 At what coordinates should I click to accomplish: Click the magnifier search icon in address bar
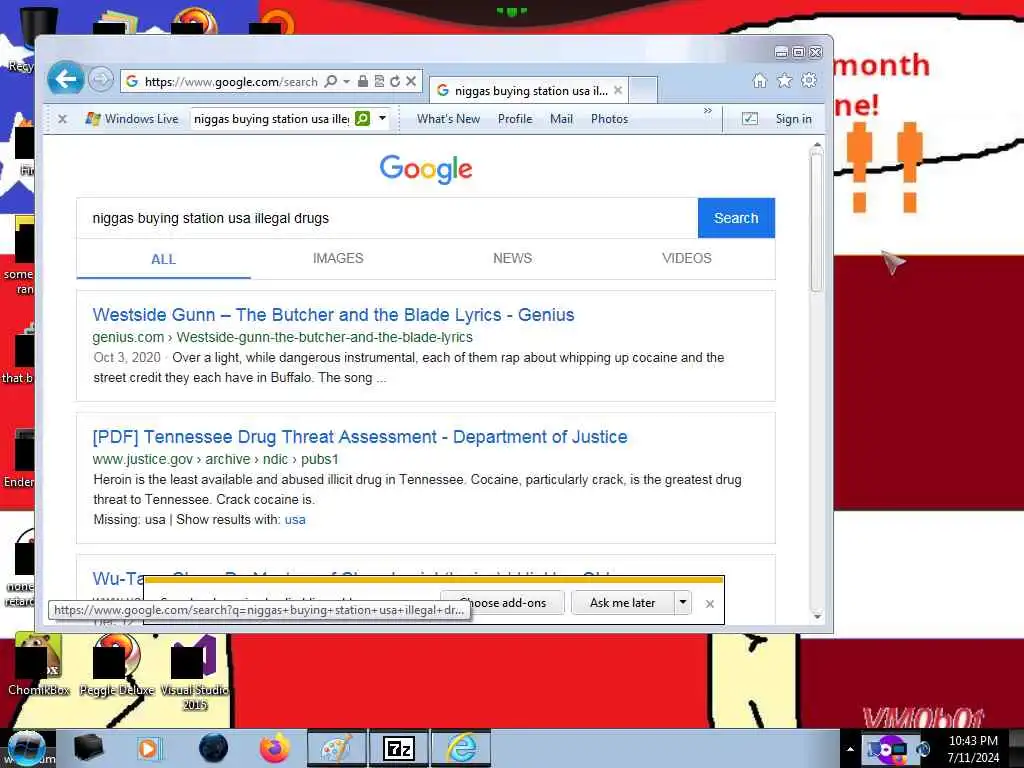[x=331, y=81]
